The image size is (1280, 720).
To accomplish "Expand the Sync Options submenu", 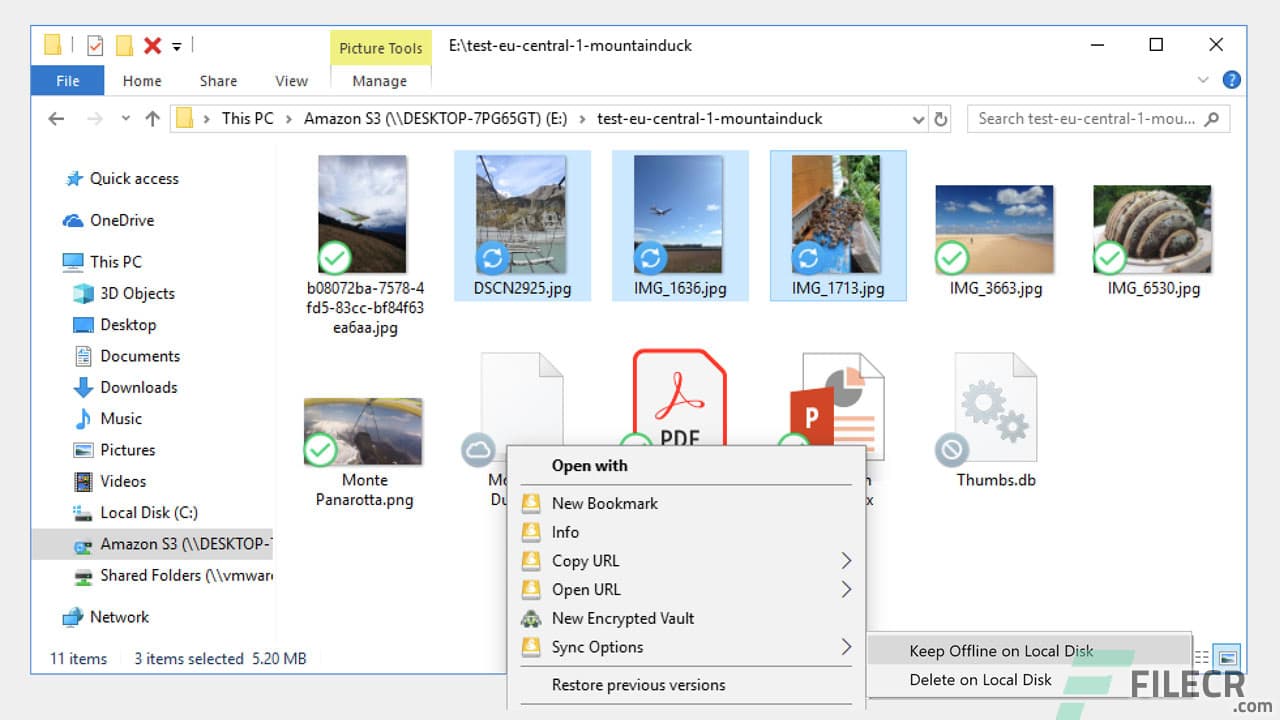I will pos(846,647).
